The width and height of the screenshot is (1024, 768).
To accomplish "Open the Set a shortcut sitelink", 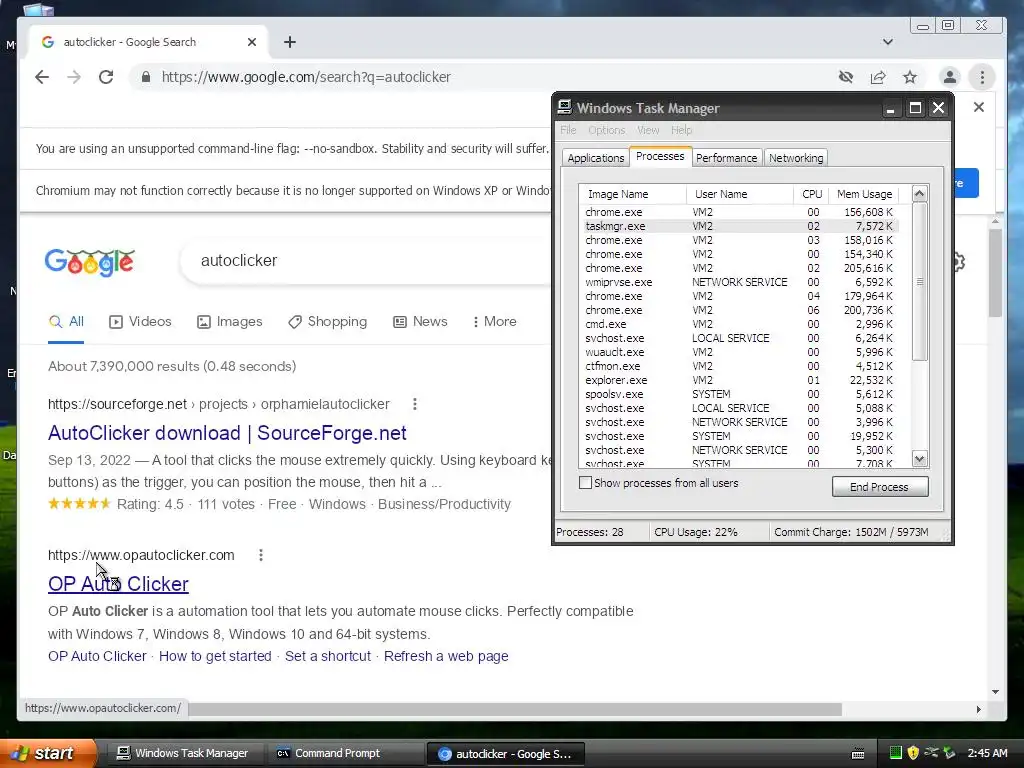I will (328, 656).
